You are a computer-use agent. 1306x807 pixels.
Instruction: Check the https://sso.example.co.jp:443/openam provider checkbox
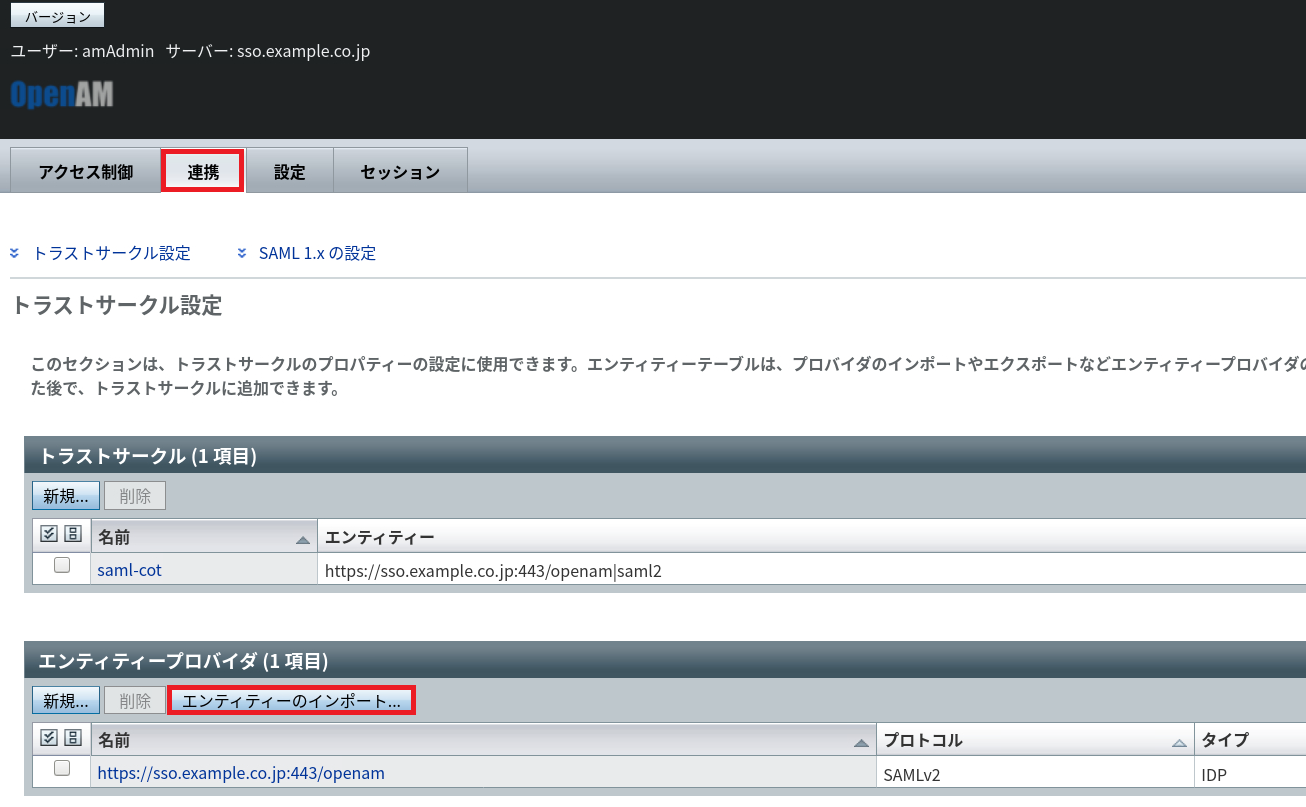[62, 768]
